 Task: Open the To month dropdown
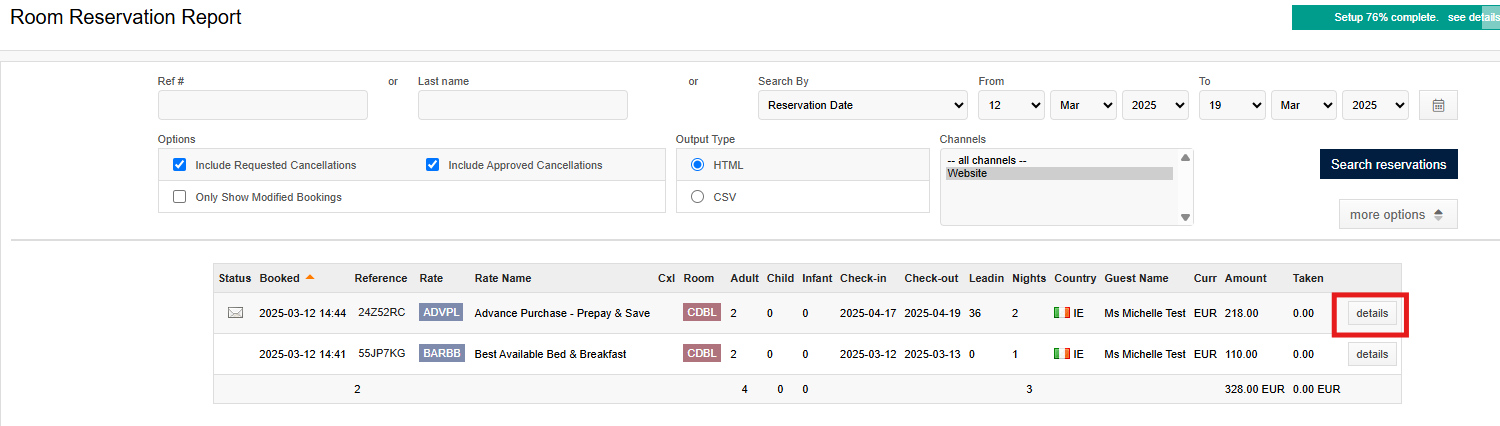[1304, 105]
